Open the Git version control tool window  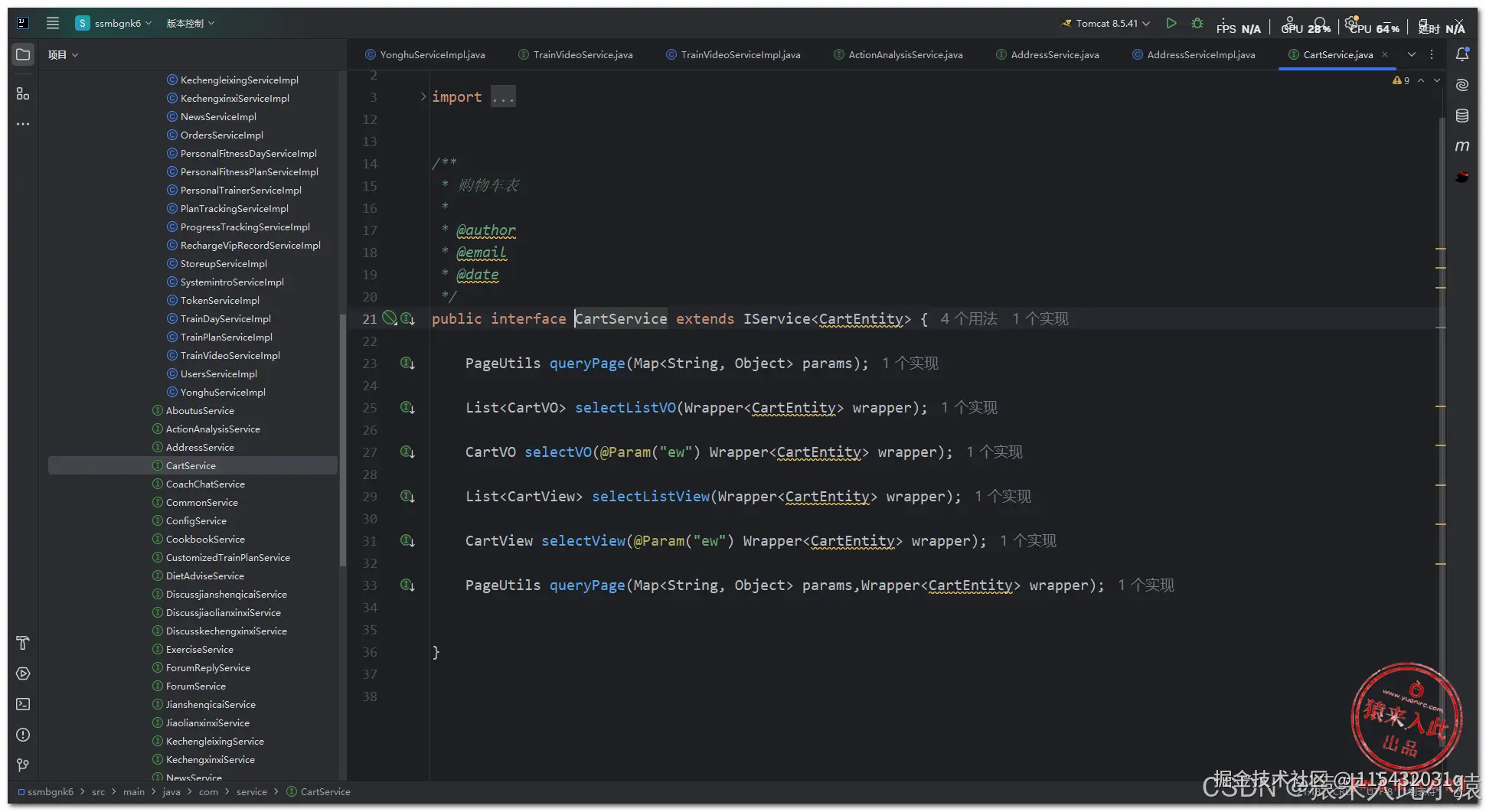pyautogui.click(x=23, y=765)
